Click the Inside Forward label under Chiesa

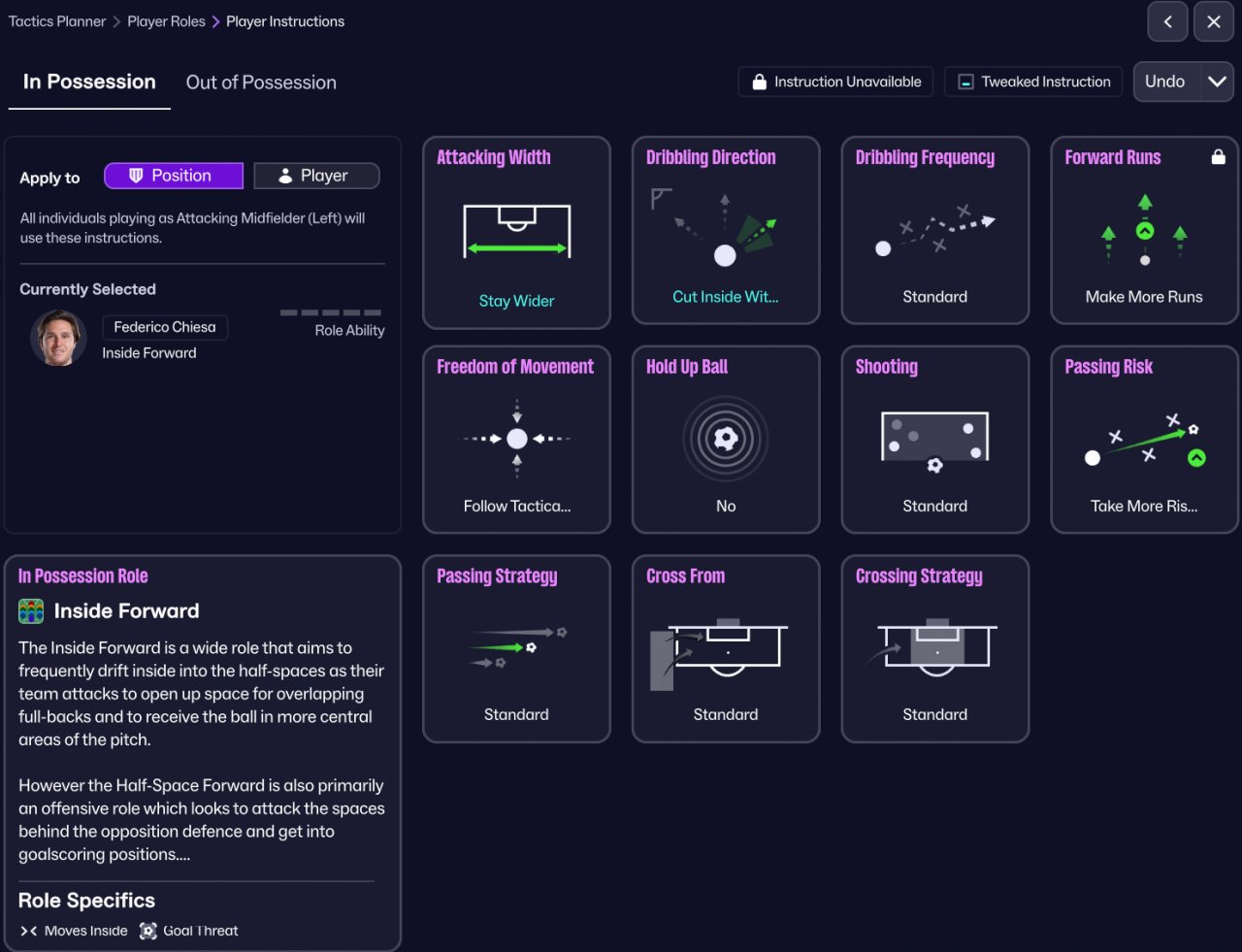pyautogui.click(x=149, y=353)
